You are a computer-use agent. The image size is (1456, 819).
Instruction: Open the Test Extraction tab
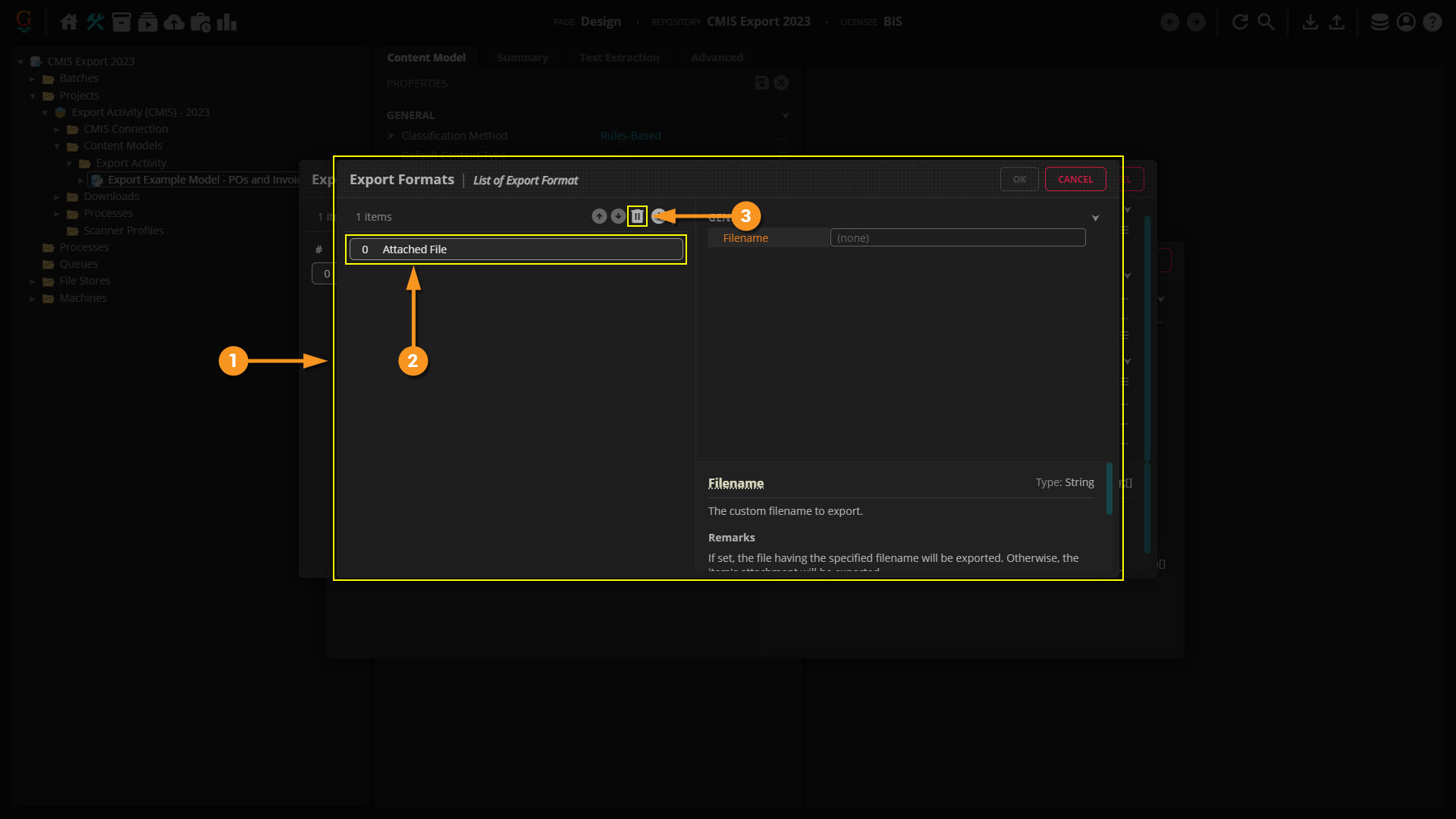click(x=619, y=58)
